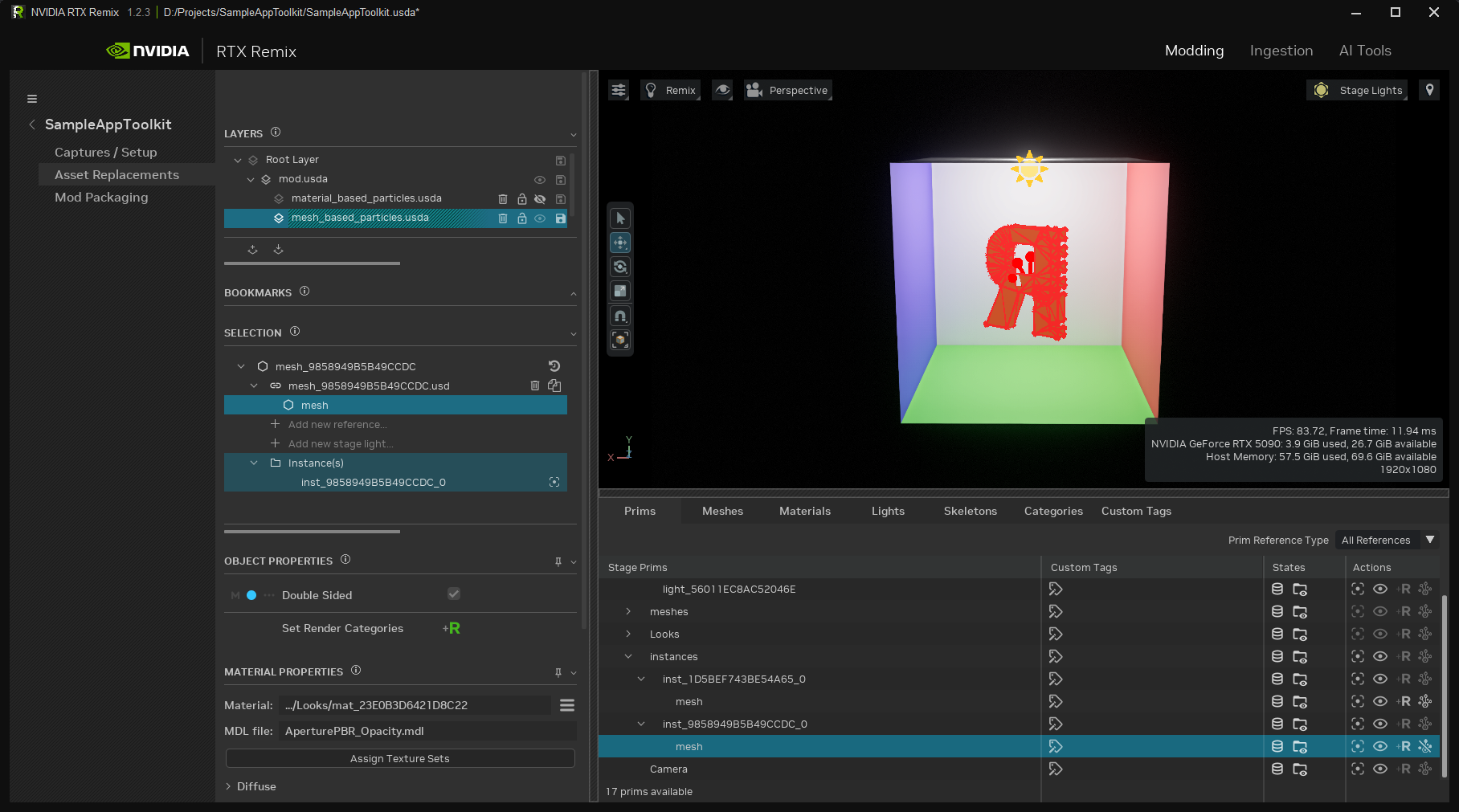Click the frame-selection cube icon in viewport toolbar

tap(619, 339)
